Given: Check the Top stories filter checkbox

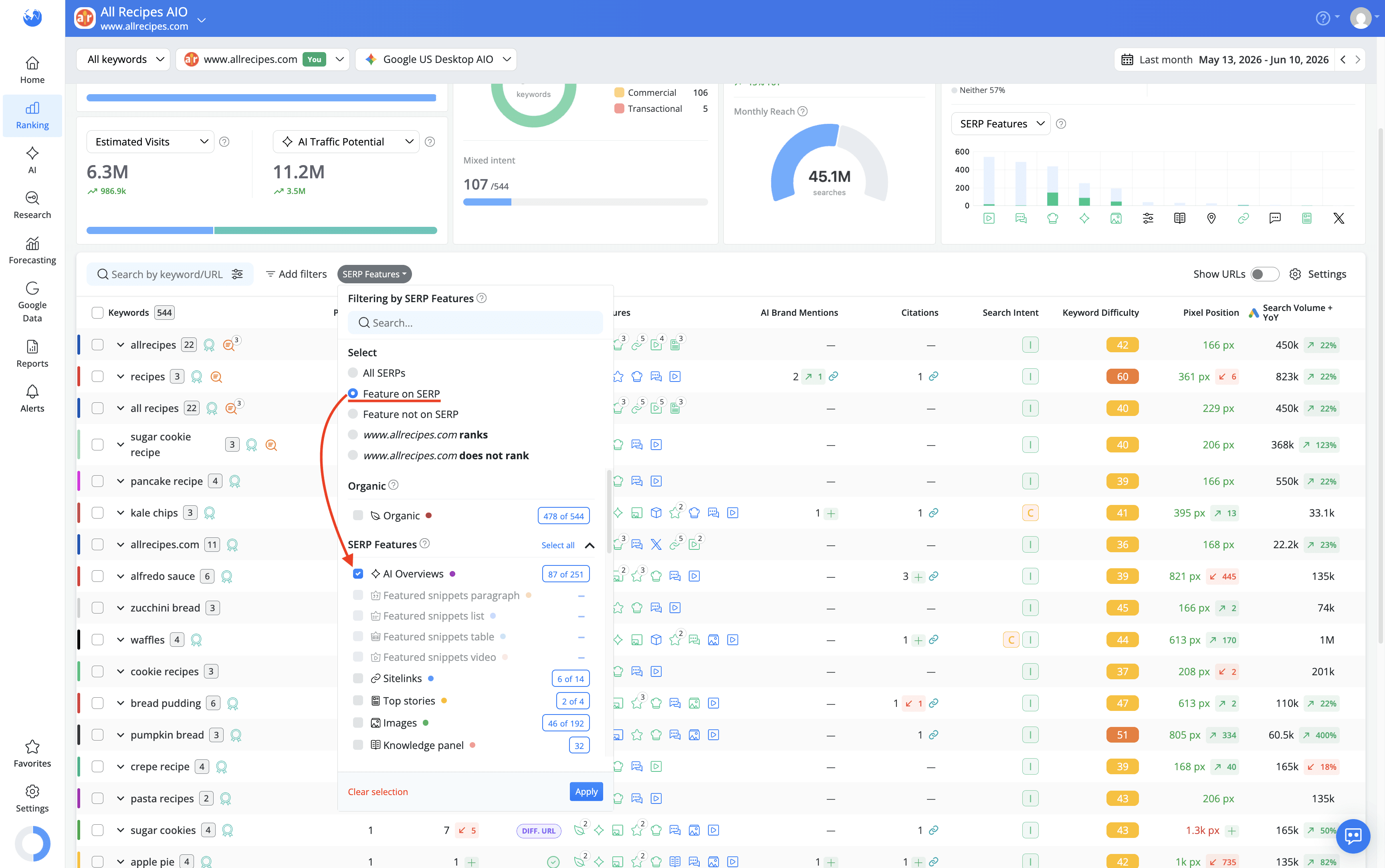Looking at the screenshot, I should pyautogui.click(x=357, y=700).
